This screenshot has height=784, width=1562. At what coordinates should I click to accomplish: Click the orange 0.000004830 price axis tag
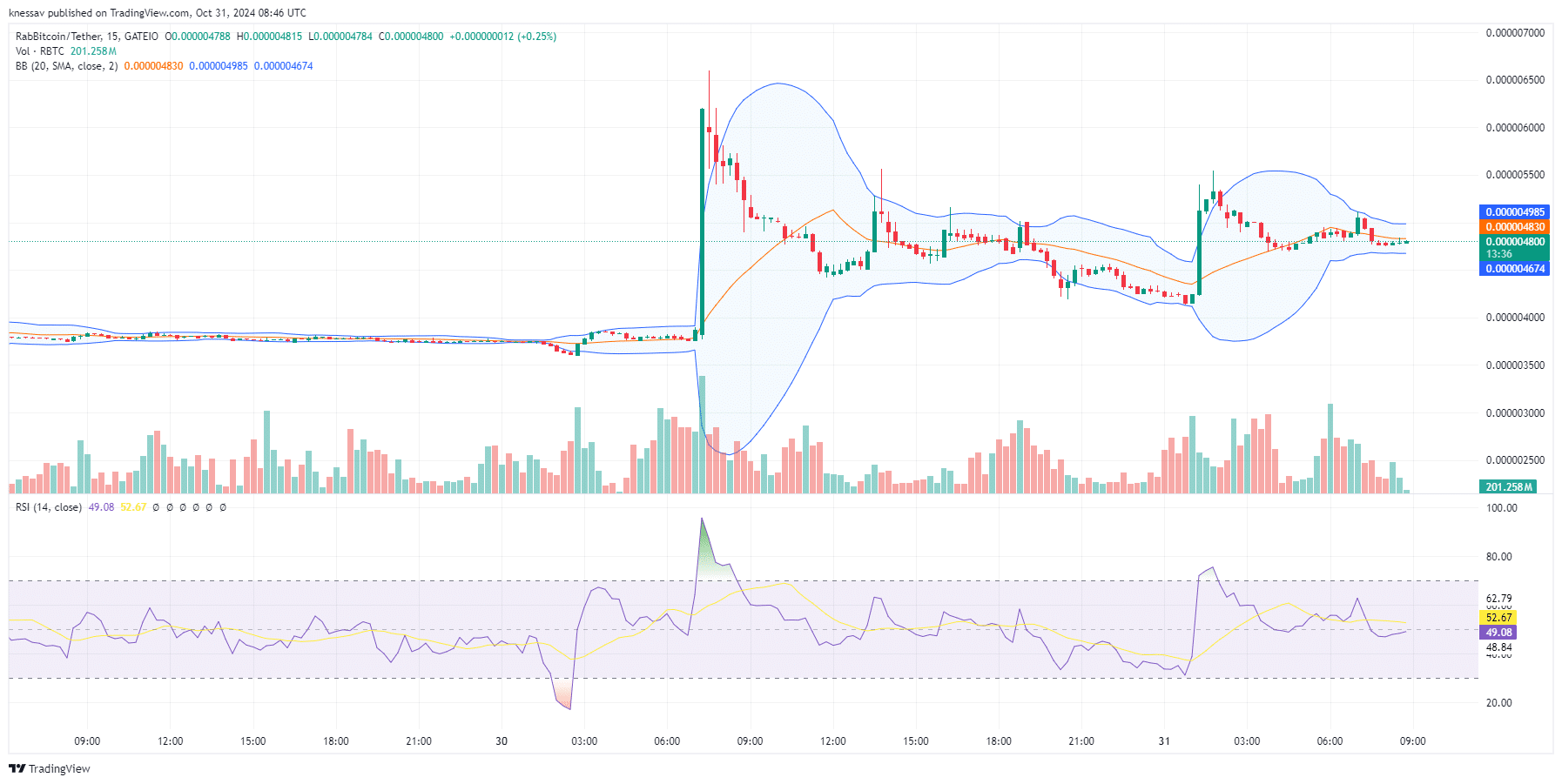pyautogui.click(x=1515, y=227)
